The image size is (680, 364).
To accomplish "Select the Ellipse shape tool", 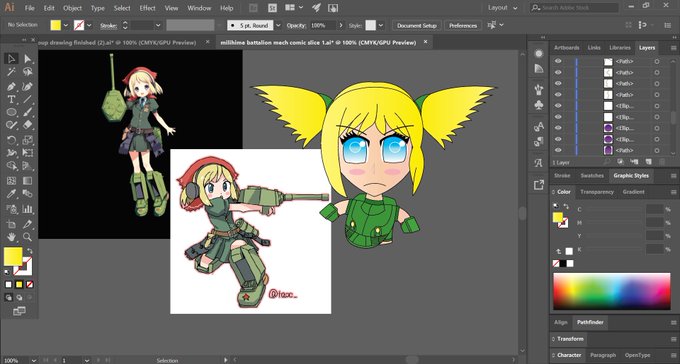I will pos(11,112).
